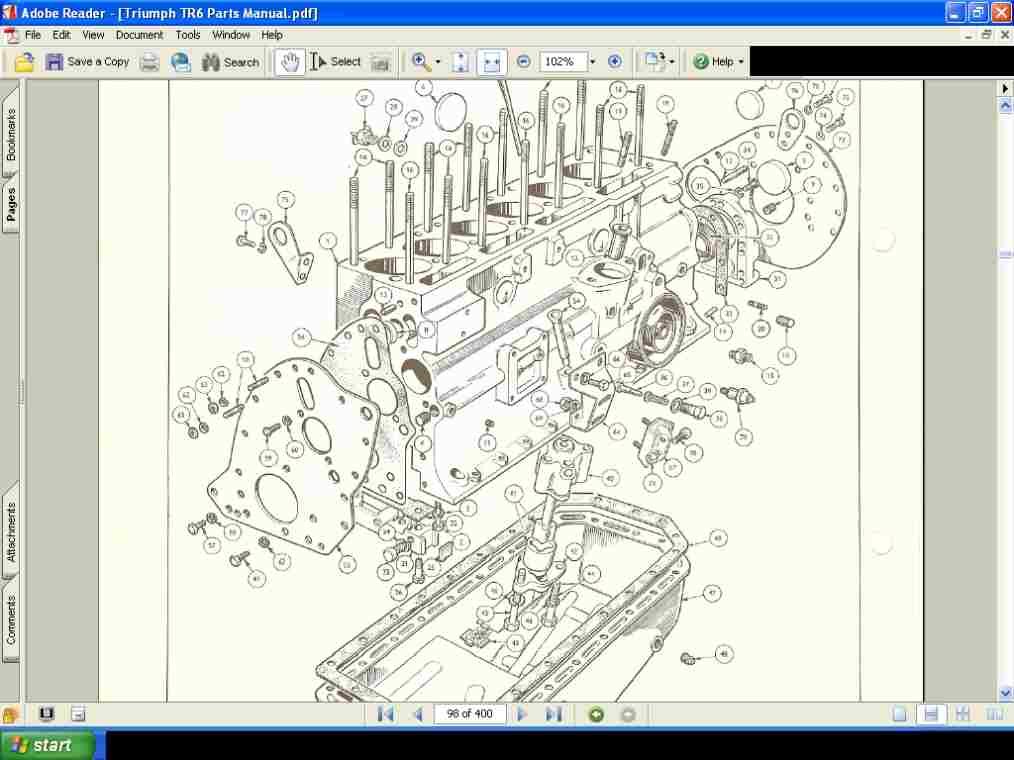
Task: Click the Zoom In magnifier tool
Action: [x=419, y=61]
